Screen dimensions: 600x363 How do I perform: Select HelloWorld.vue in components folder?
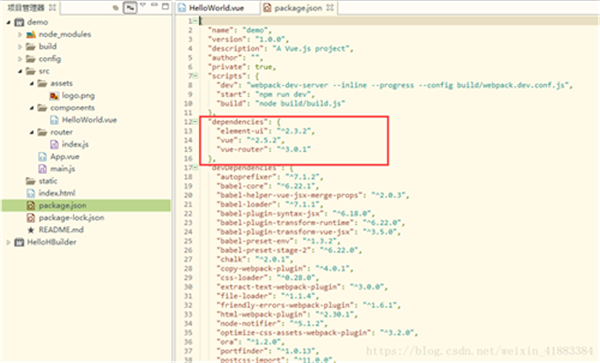(x=89, y=120)
